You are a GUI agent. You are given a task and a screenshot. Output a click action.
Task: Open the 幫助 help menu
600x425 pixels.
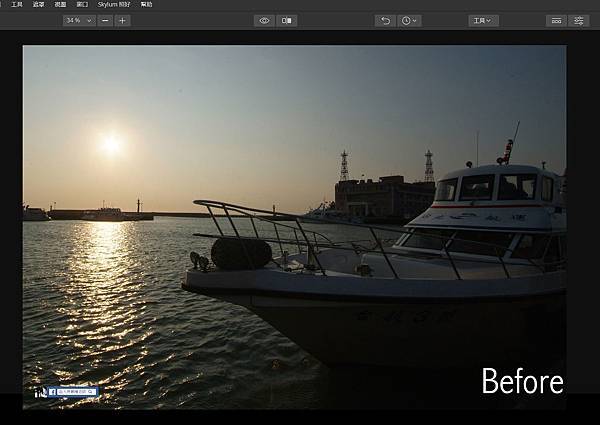(x=147, y=5)
